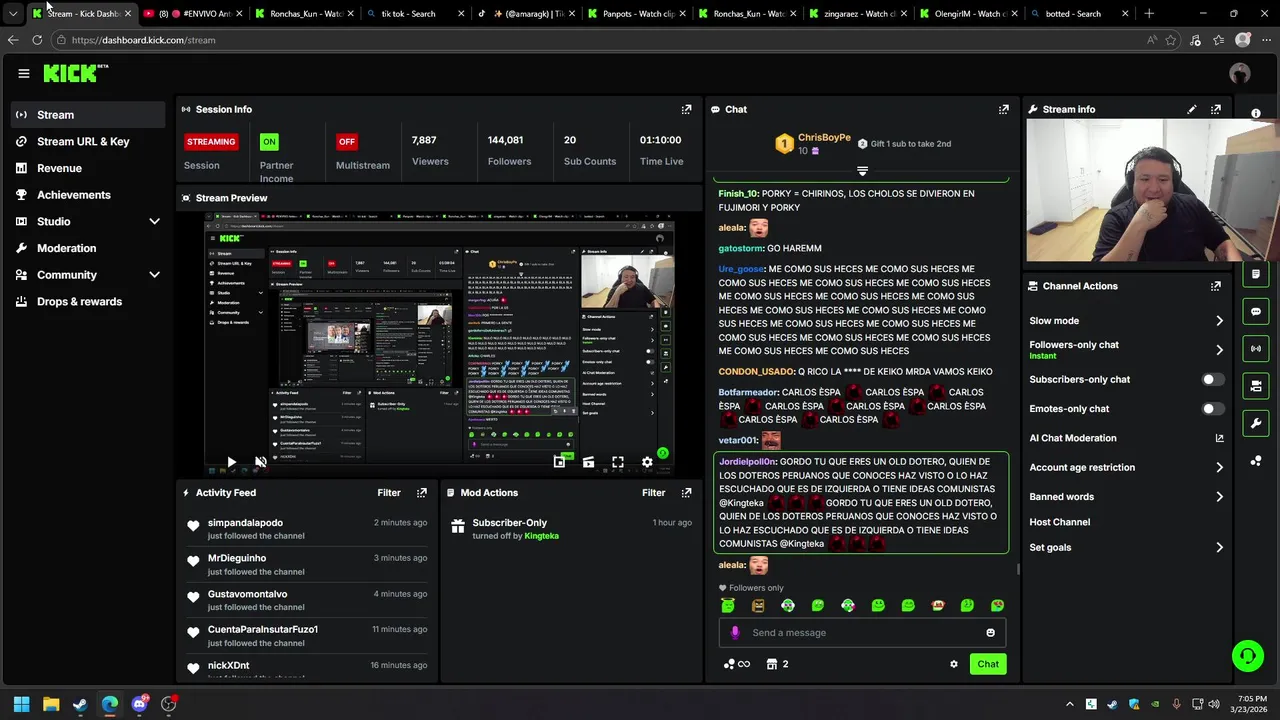Unmute the stream preview audio
Screen dimensions: 1280x720
click(x=261, y=462)
